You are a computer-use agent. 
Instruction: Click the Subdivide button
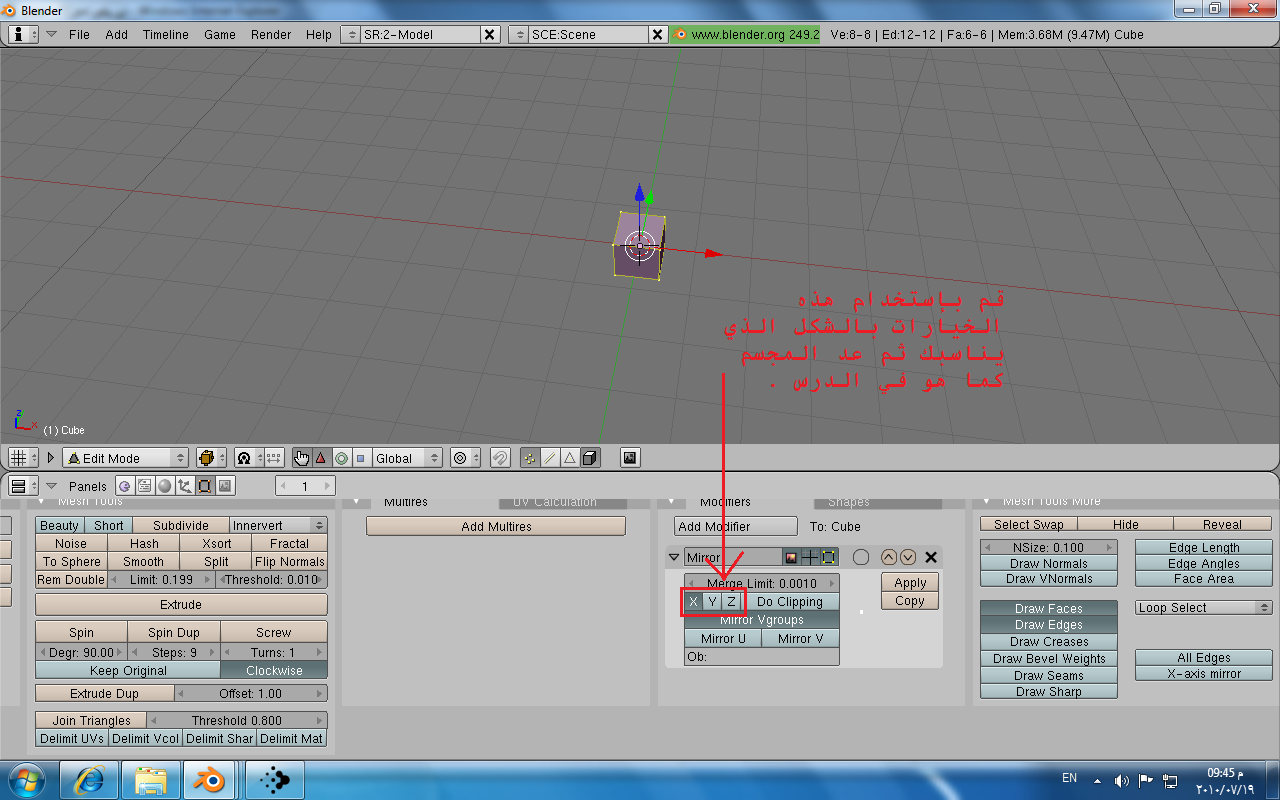point(181,526)
